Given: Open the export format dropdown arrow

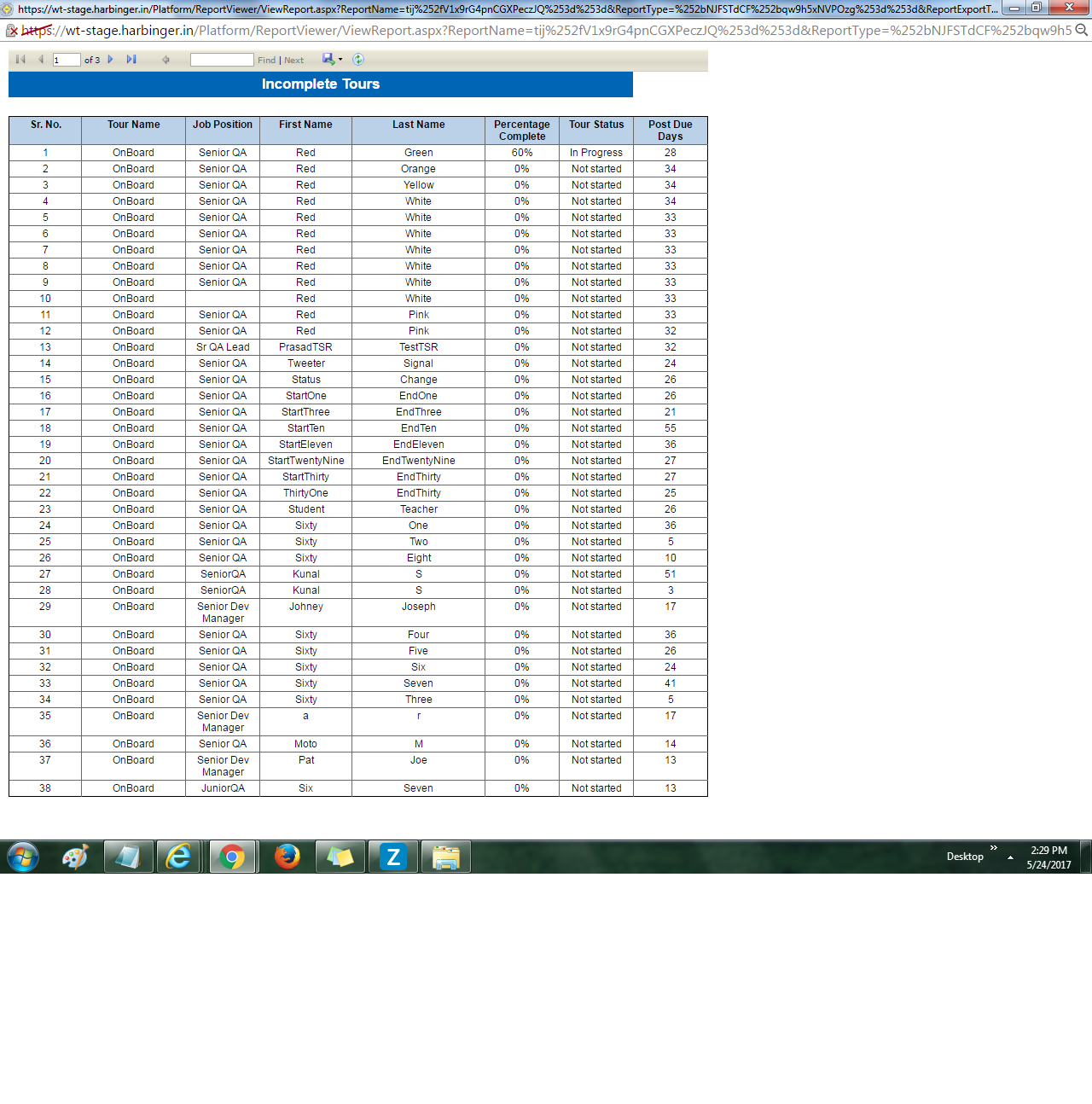Looking at the screenshot, I should 340,60.
